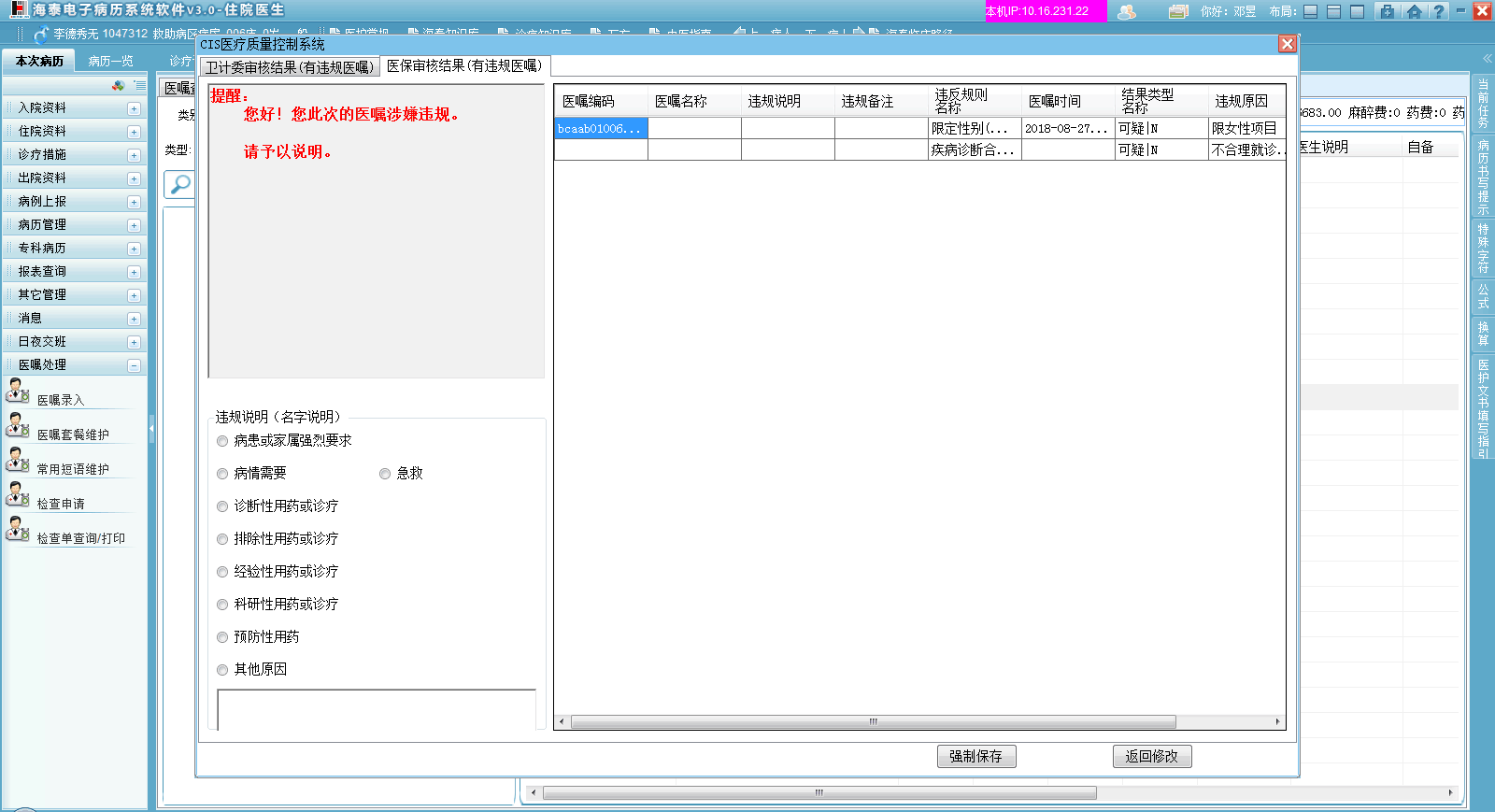
Task: Select the bcaab01006... code cell
Action: 602,128
